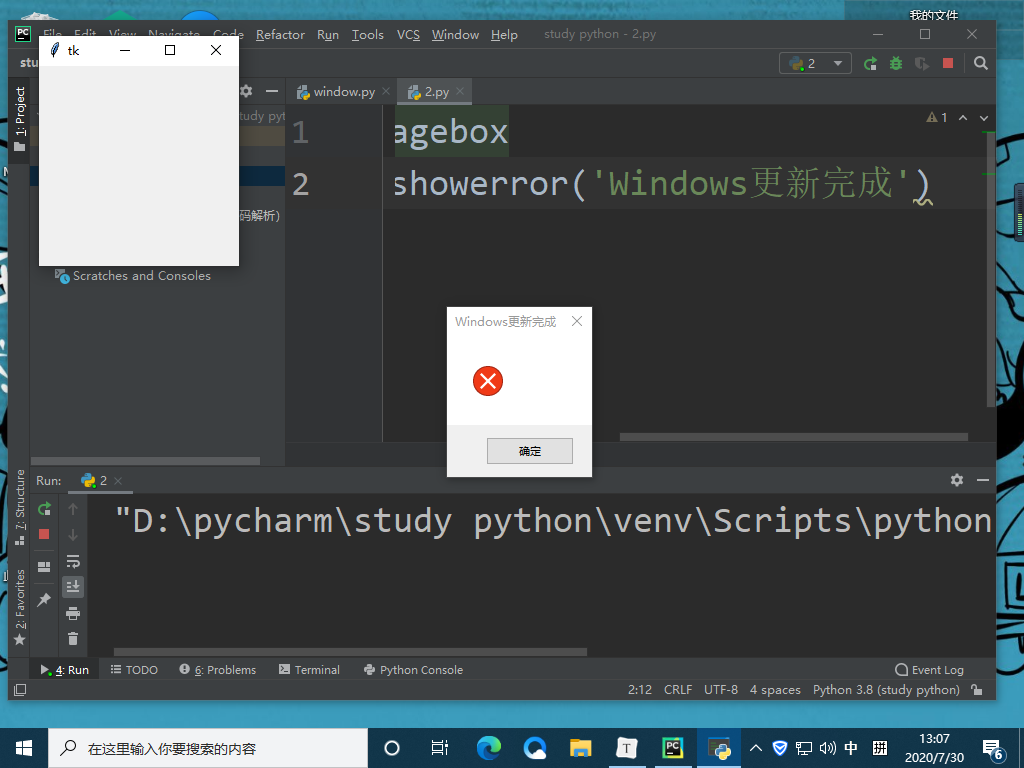Toggle the 1: Project side tab

pos(20,118)
